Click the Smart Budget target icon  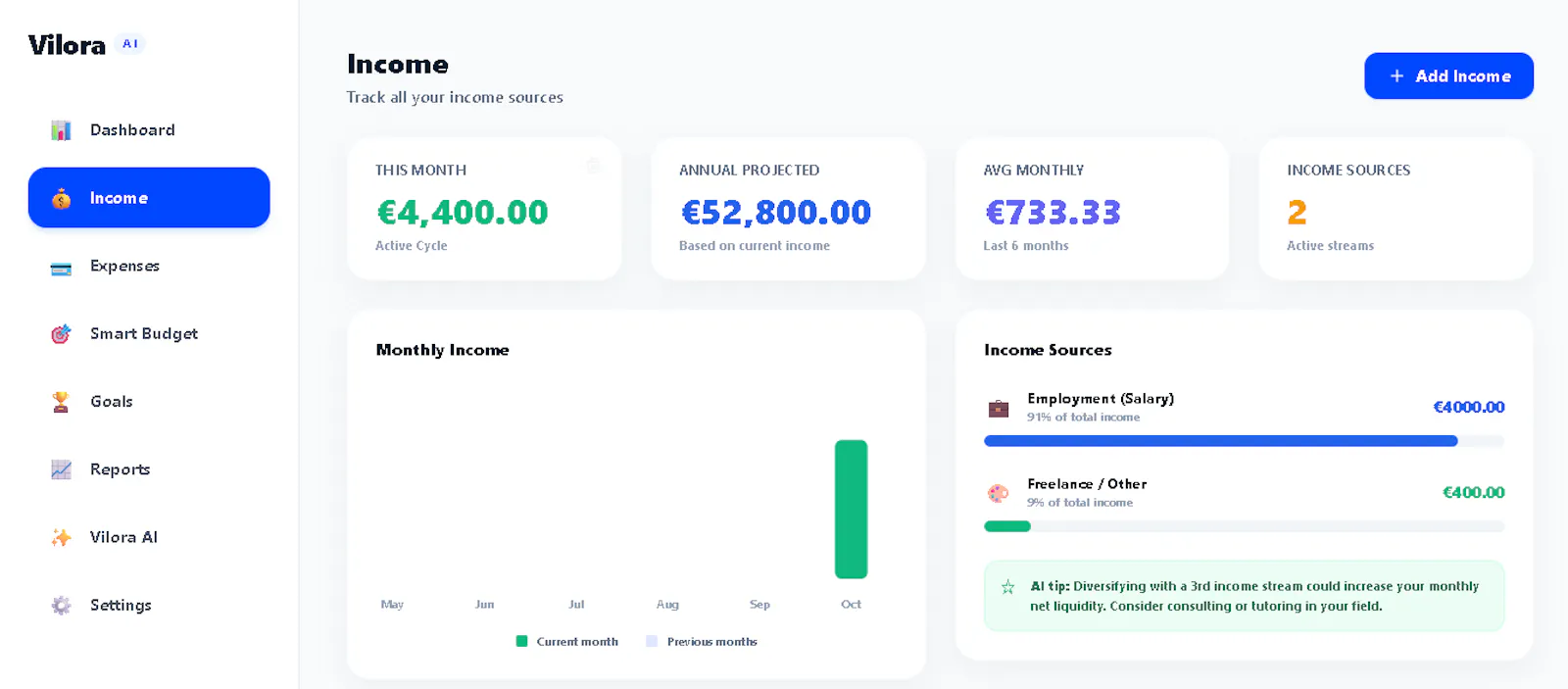point(61,334)
